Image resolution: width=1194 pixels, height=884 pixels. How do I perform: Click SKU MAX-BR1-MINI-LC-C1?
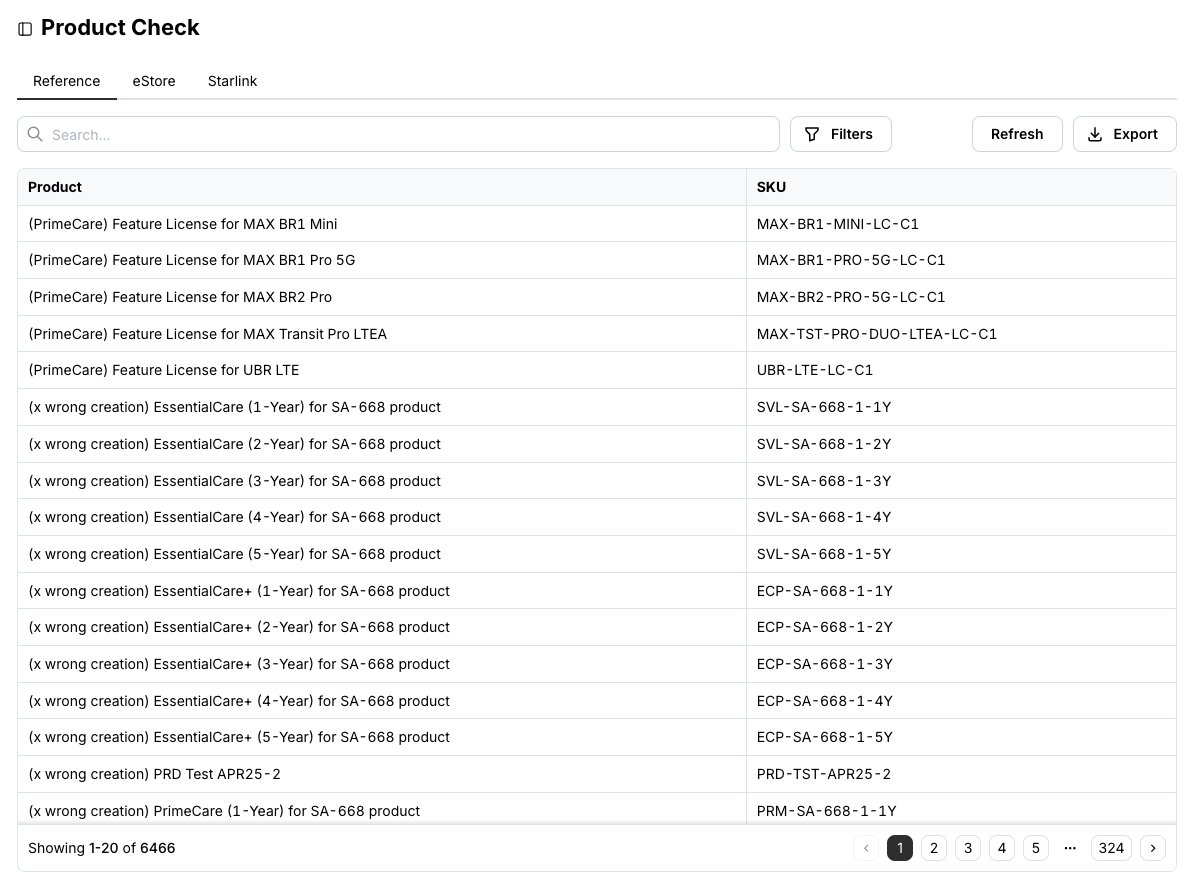838,224
